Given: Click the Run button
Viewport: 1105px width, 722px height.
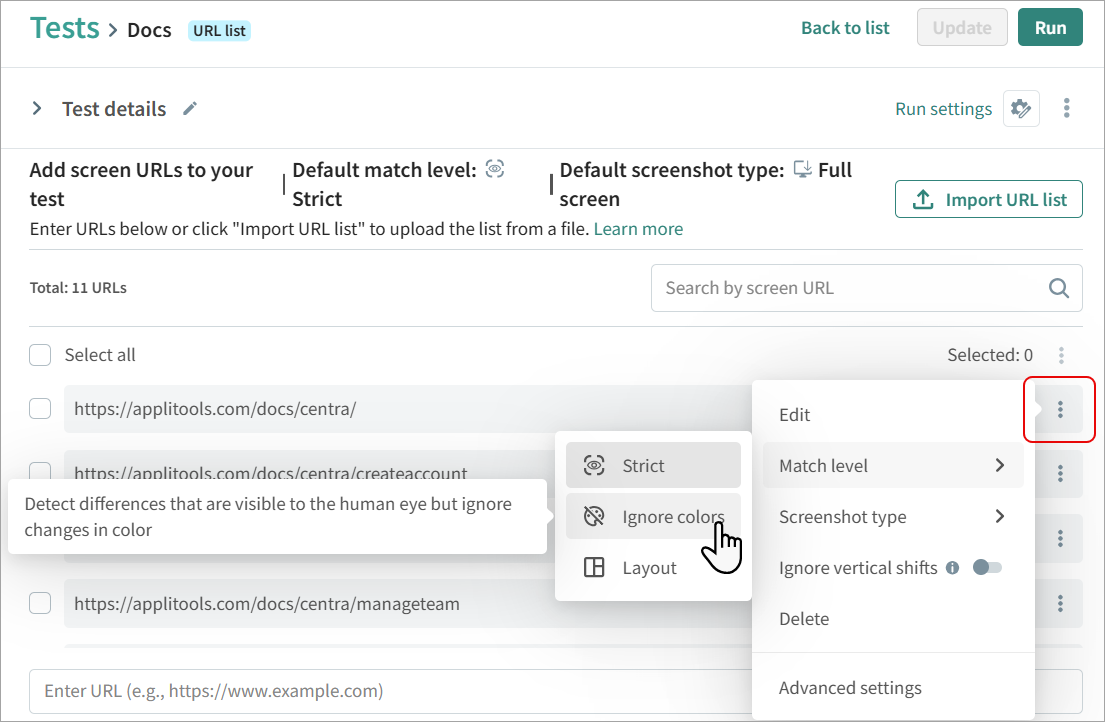Looking at the screenshot, I should [1050, 28].
